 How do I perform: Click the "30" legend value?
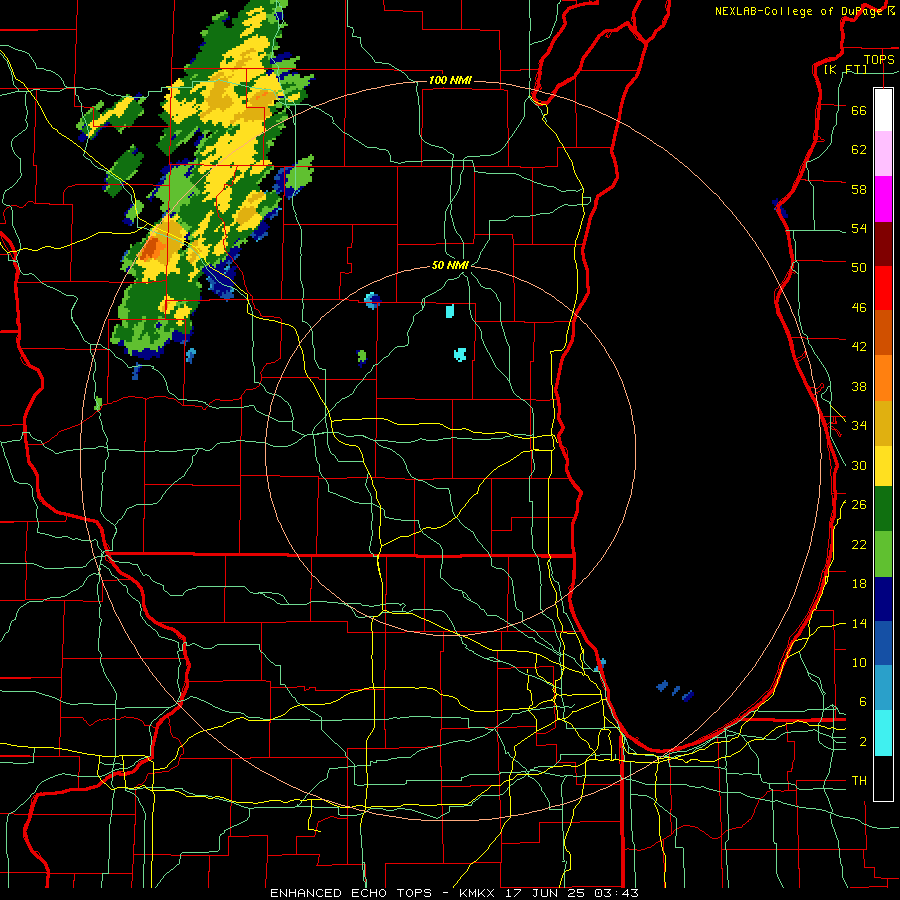click(859, 465)
